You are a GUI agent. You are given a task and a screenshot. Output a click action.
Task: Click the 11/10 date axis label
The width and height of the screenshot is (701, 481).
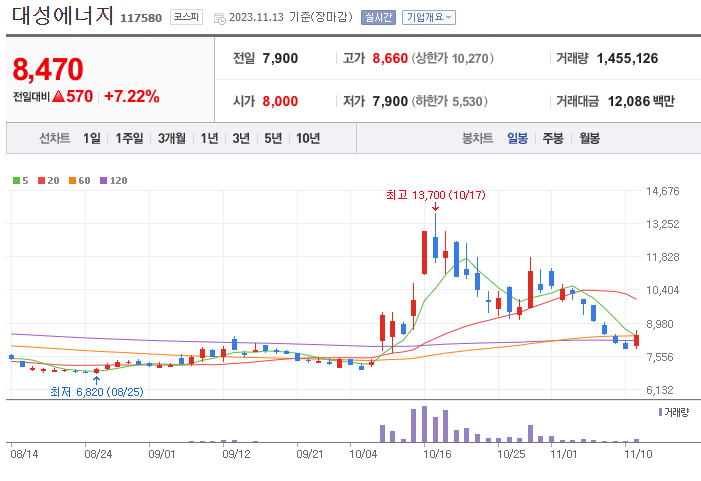(x=638, y=454)
